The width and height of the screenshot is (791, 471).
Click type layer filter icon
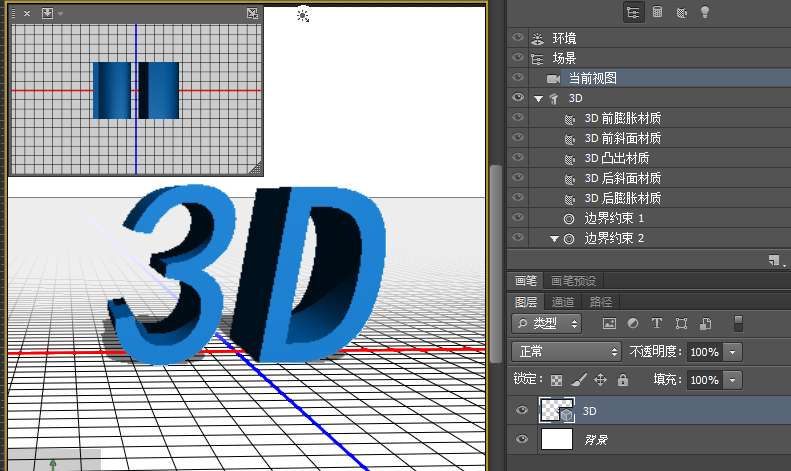click(657, 324)
